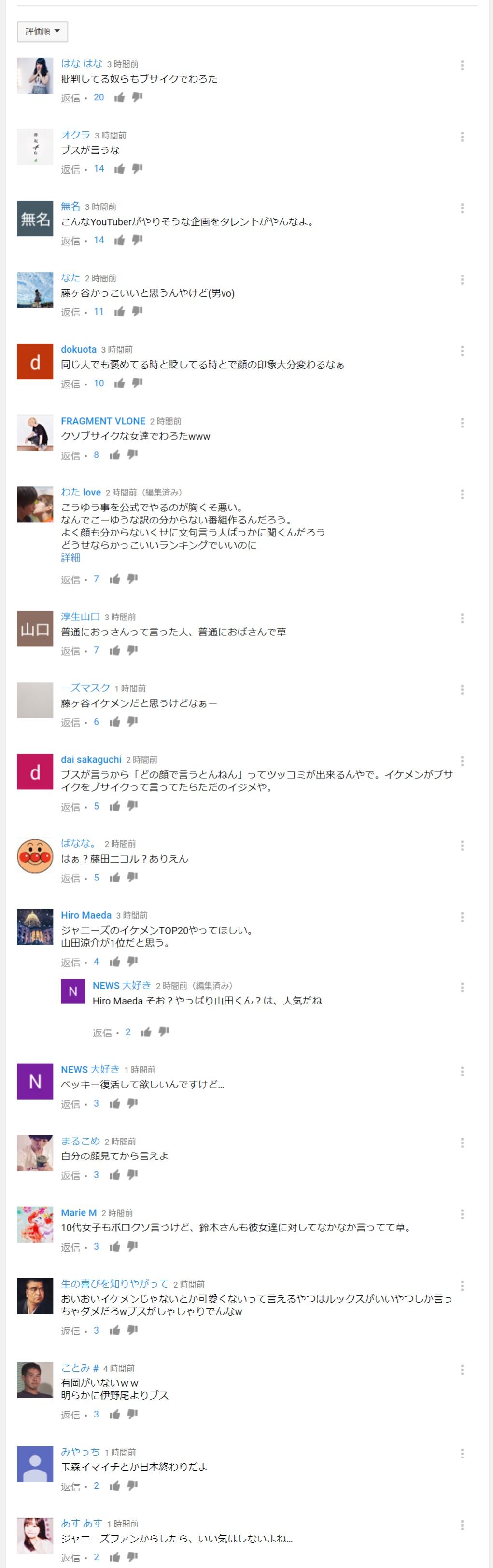Dislike オクラ's comment ブスが言うな
Screen dimensions: 493x1568
(137, 168)
